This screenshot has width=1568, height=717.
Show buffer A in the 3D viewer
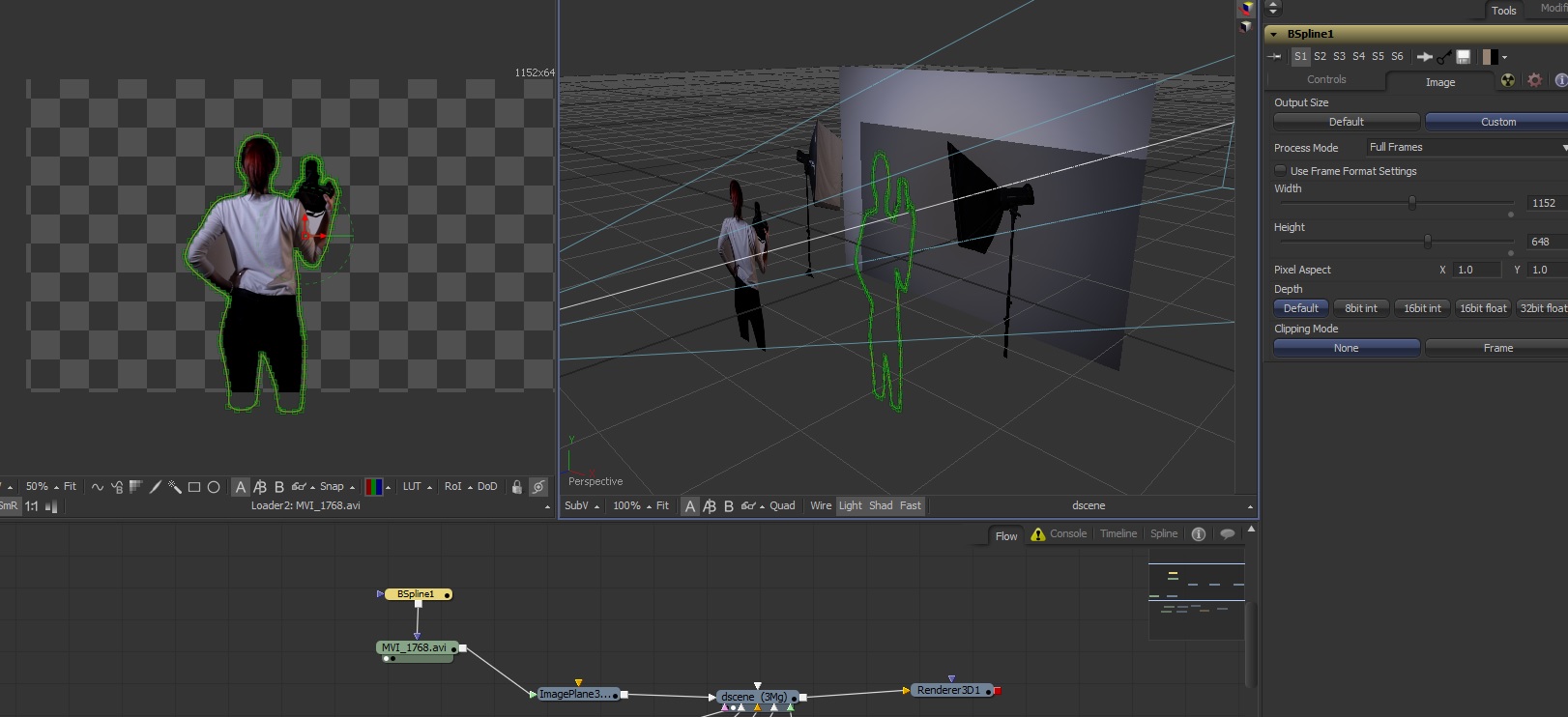(690, 506)
